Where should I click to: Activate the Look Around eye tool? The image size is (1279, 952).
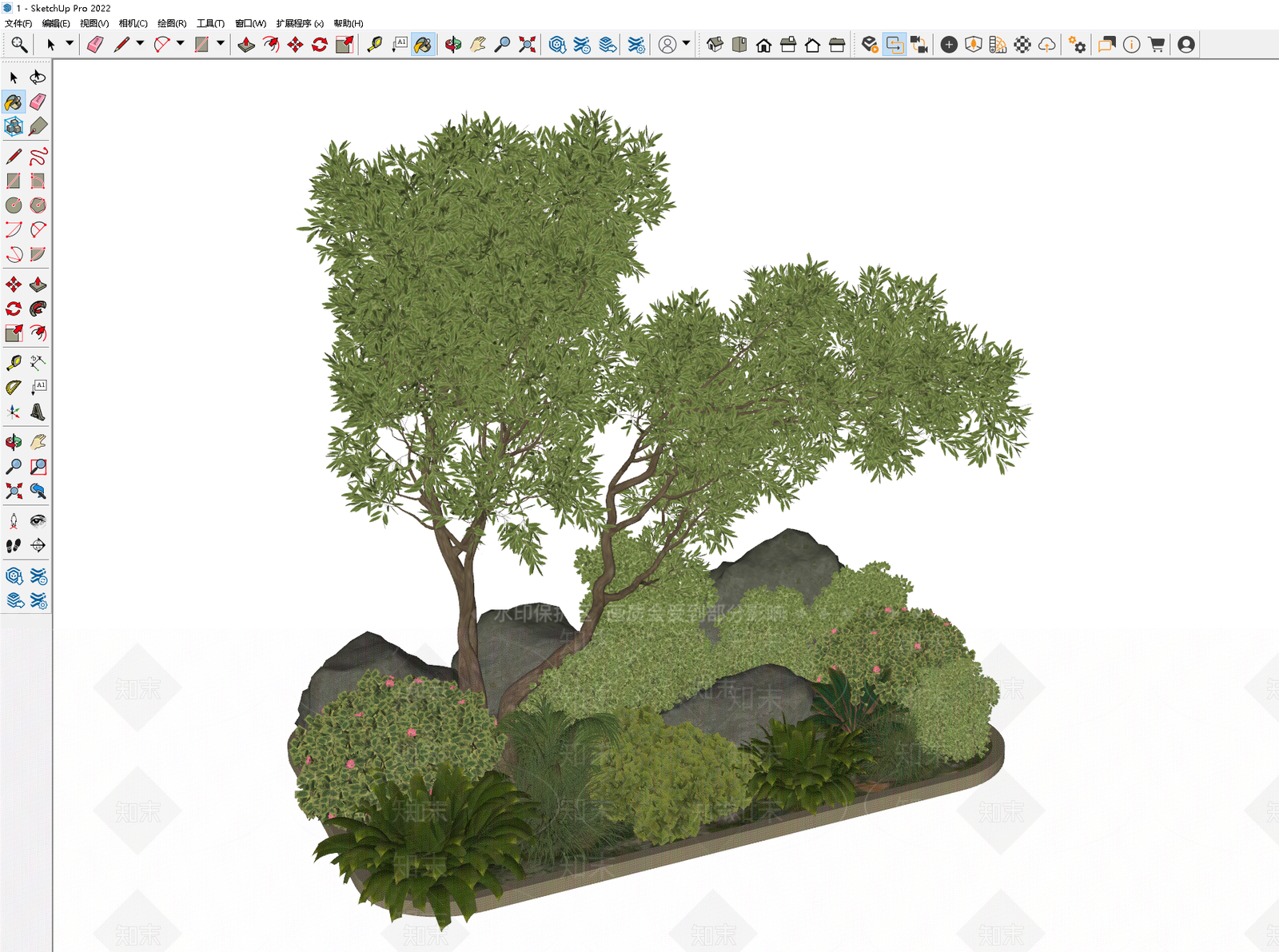(38, 521)
